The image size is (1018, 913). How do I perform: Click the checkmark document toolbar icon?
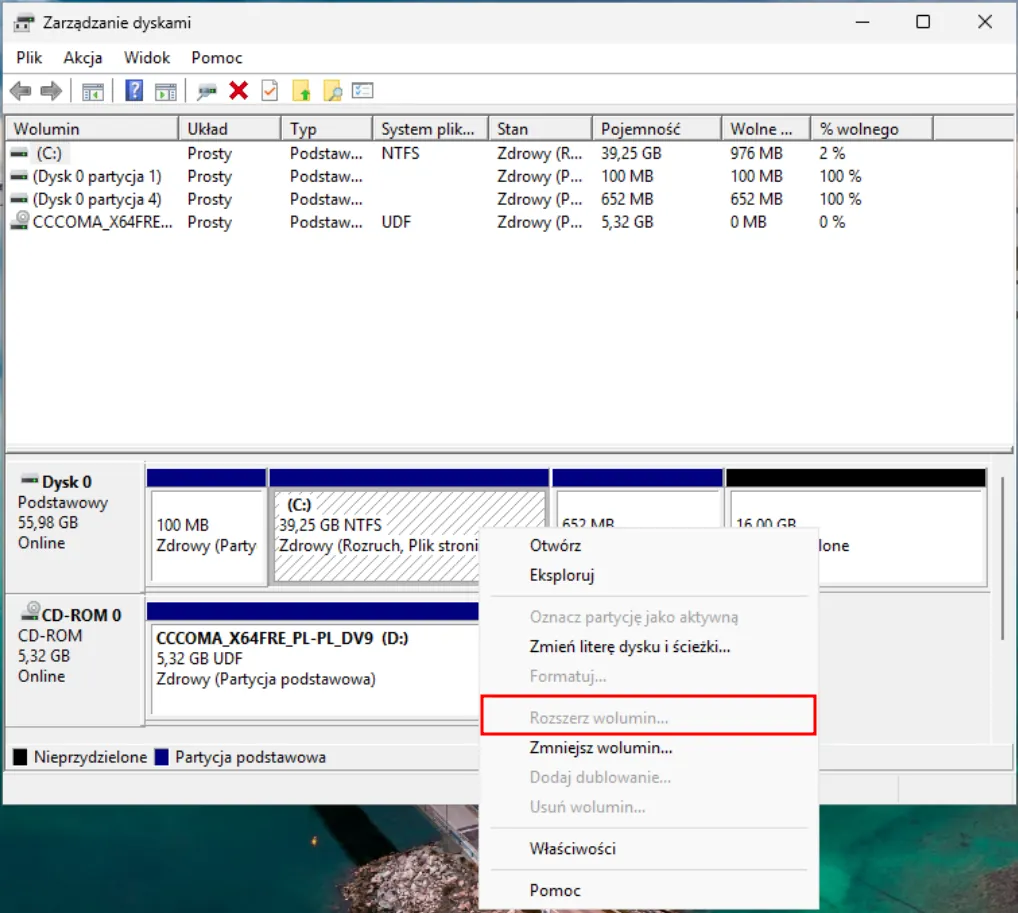pos(269,91)
